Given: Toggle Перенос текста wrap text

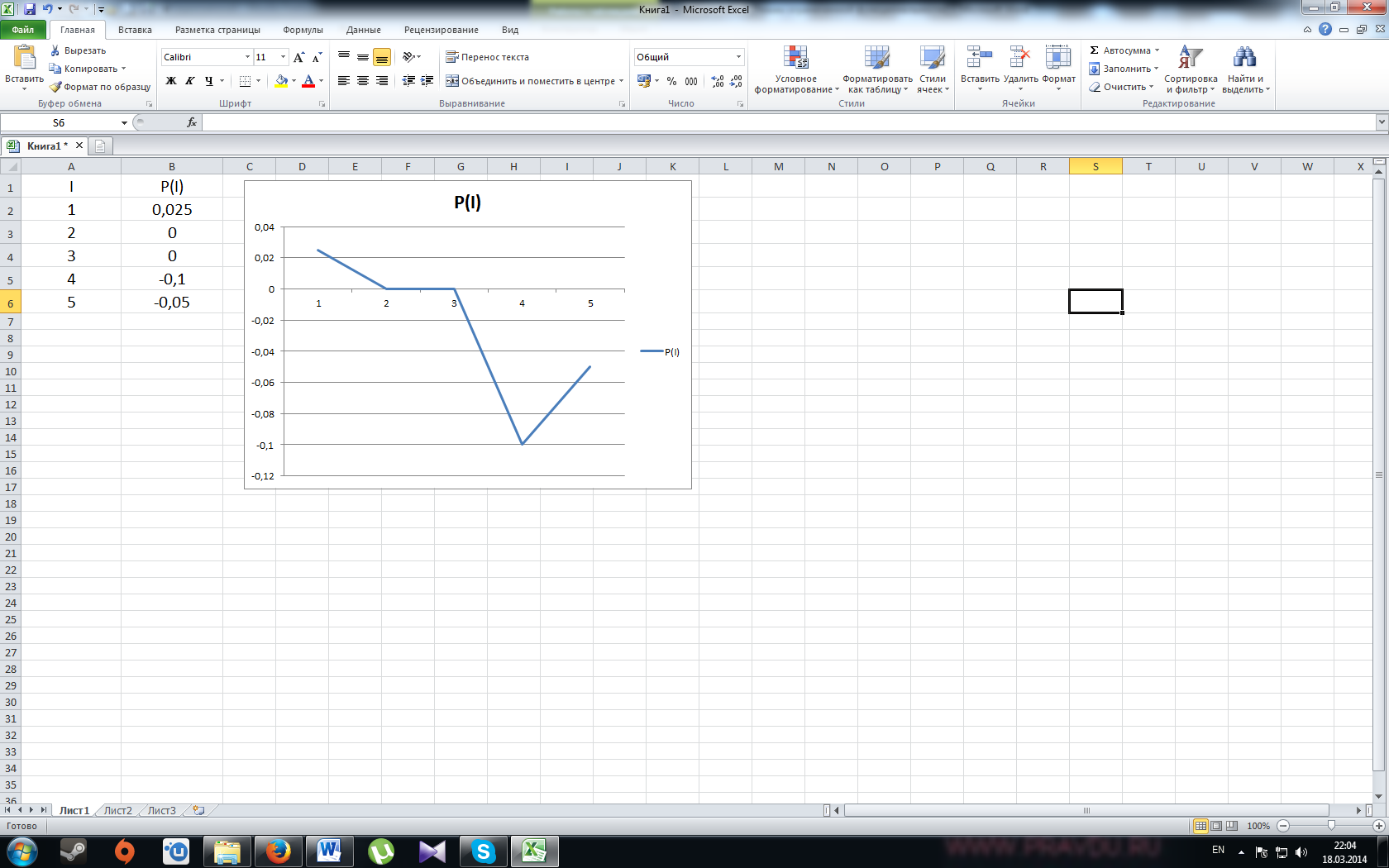Looking at the screenshot, I should [487, 57].
